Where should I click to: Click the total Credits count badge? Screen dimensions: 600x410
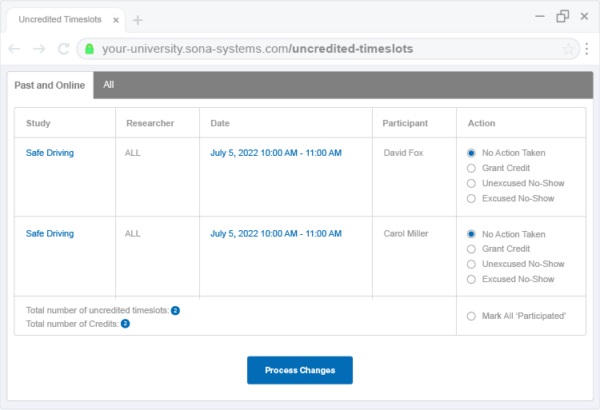tap(125, 324)
